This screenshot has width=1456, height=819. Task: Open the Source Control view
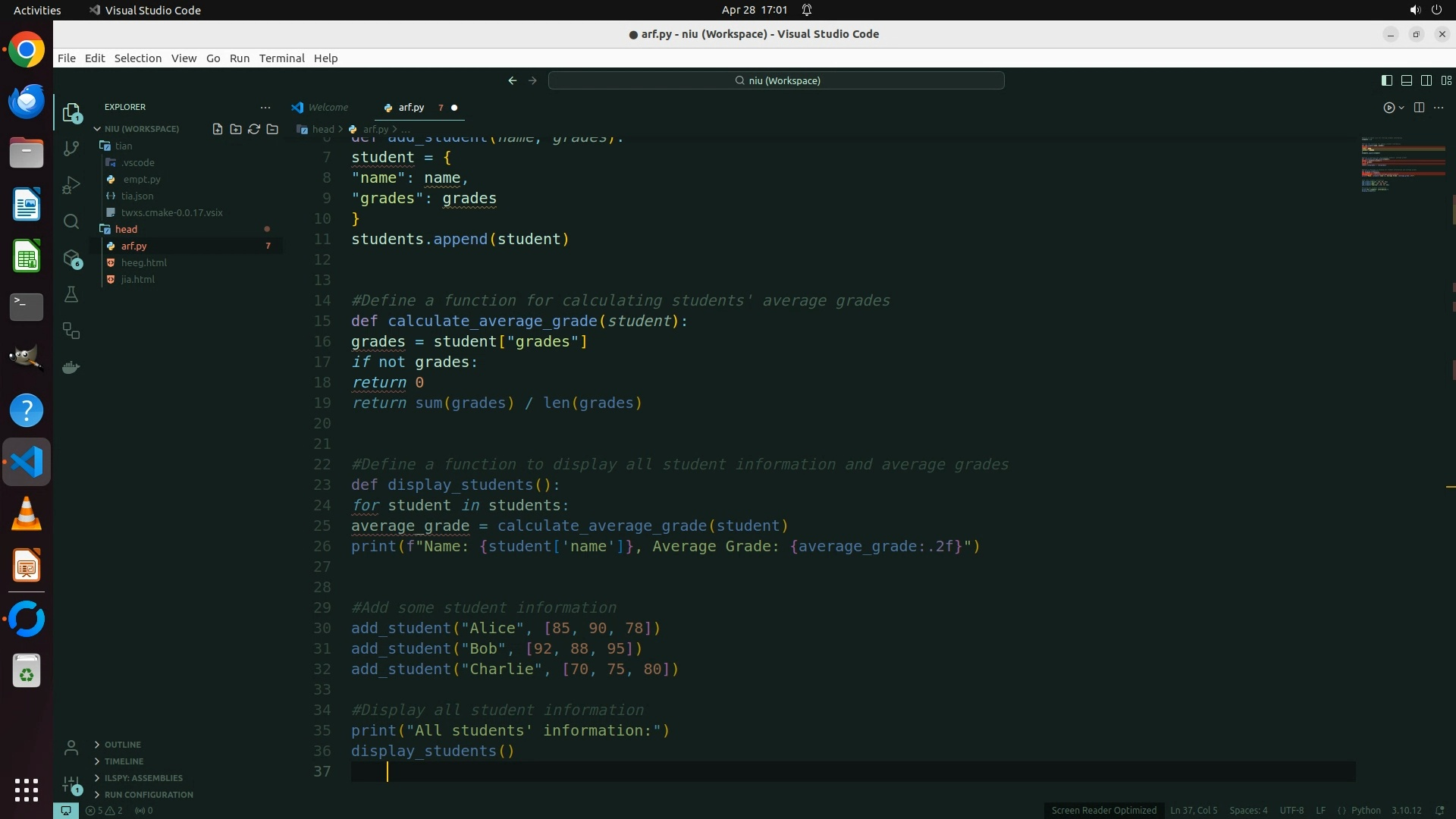pyautogui.click(x=71, y=149)
